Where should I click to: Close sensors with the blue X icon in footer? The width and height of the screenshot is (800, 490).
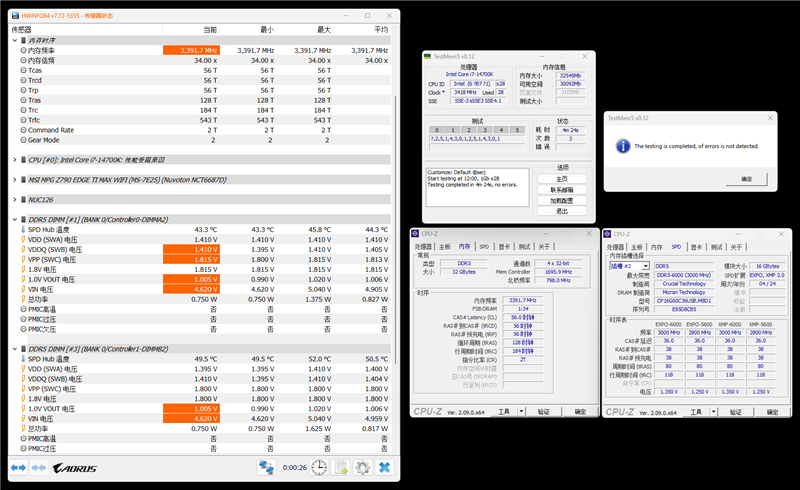point(385,468)
